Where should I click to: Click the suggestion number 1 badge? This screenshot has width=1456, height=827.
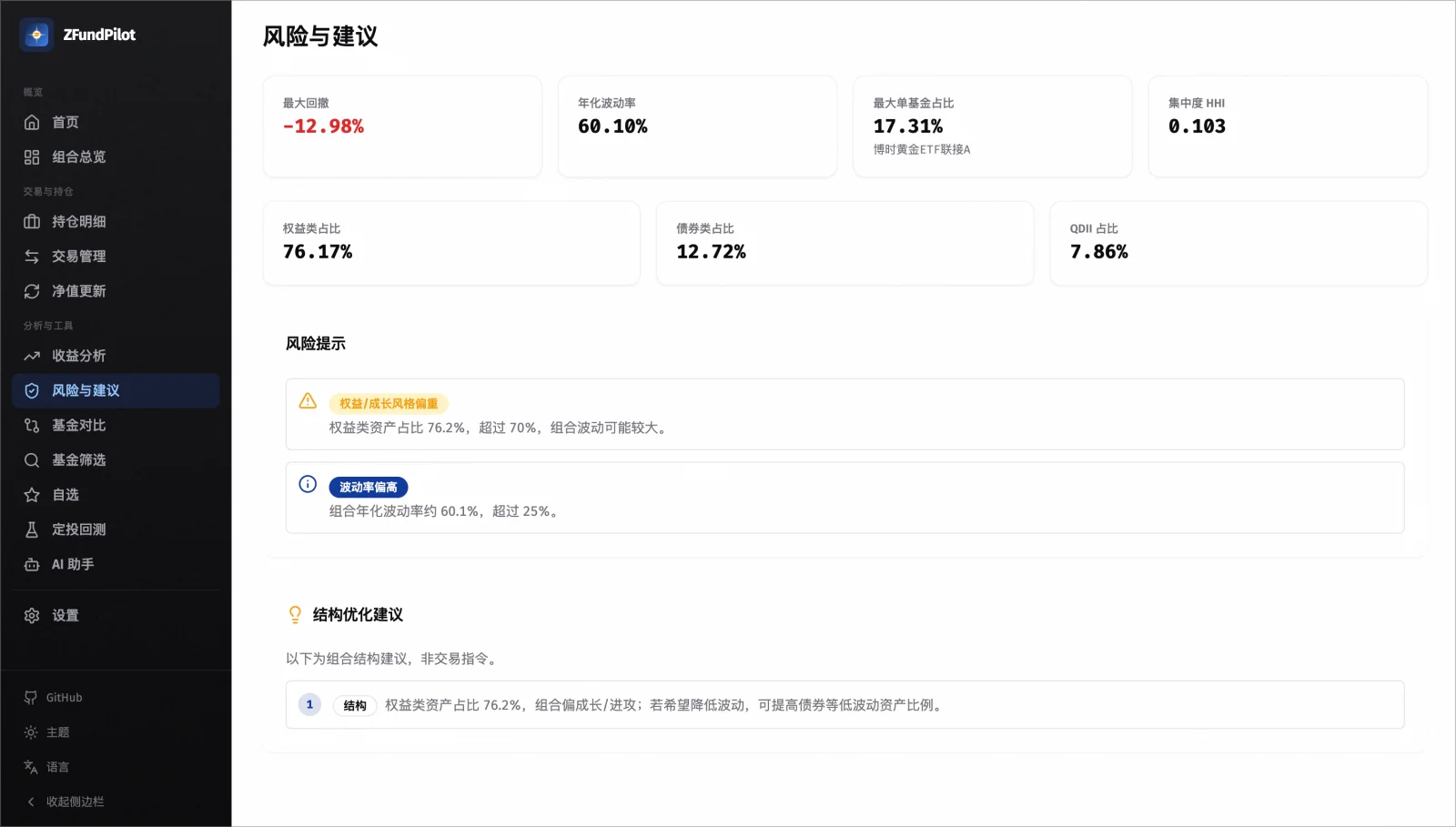click(x=309, y=704)
